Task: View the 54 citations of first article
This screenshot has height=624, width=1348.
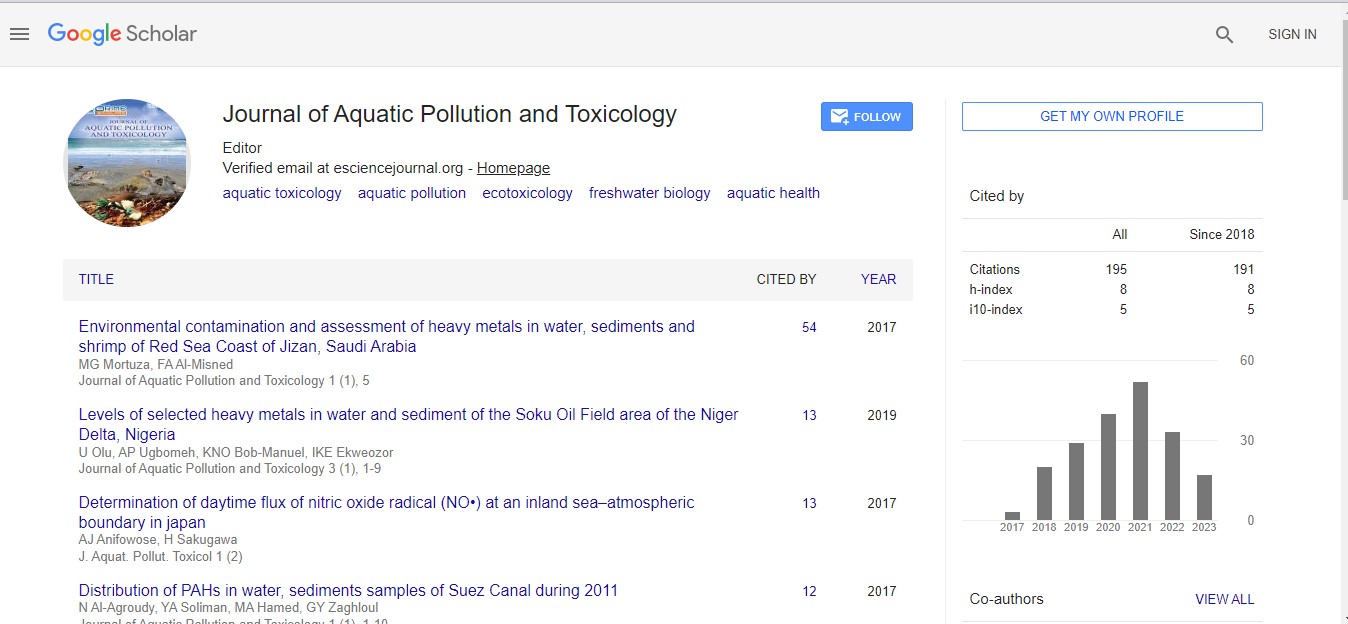Action: tap(809, 327)
